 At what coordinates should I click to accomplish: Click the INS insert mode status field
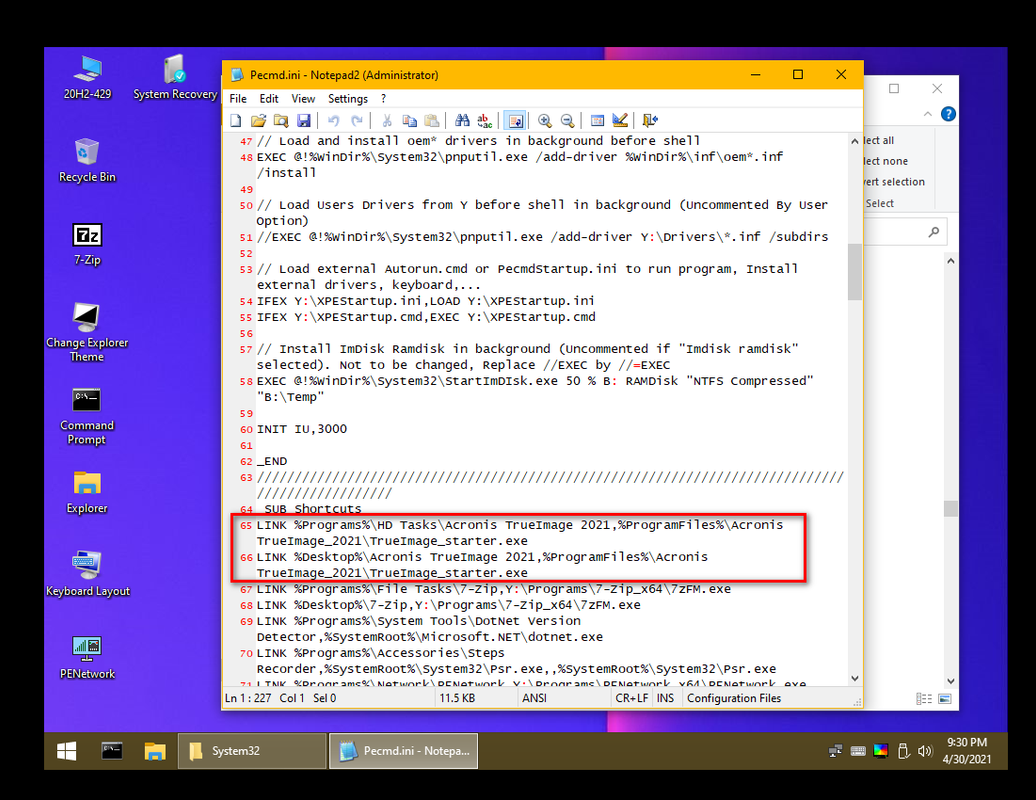tap(665, 698)
